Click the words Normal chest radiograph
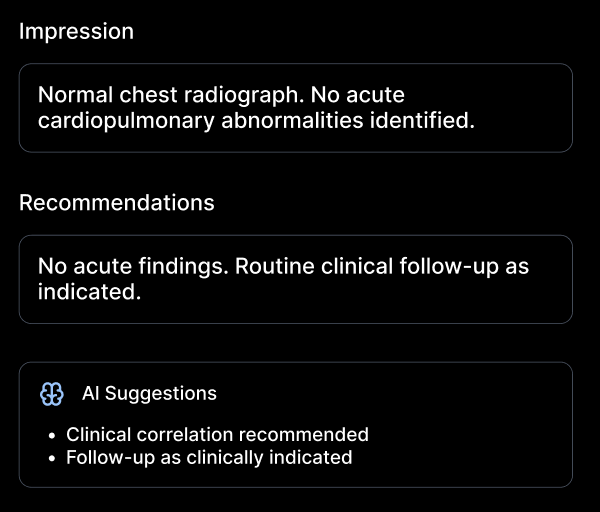This screenshot has height=512, width=600. pyautogui.click(x=168, y=96)
